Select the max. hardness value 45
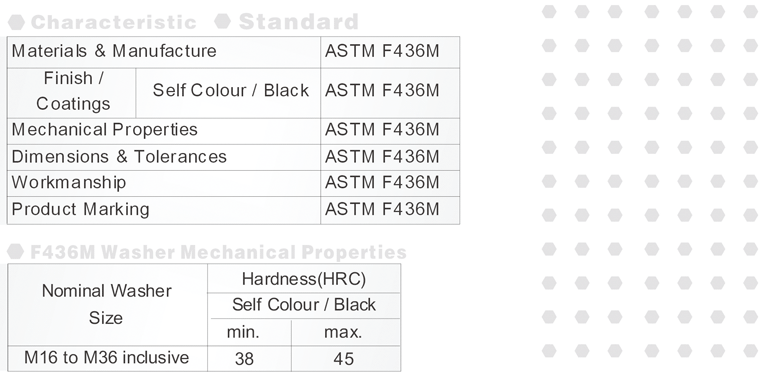This screenshot has width=769, height=375. [x=343, y=359]
